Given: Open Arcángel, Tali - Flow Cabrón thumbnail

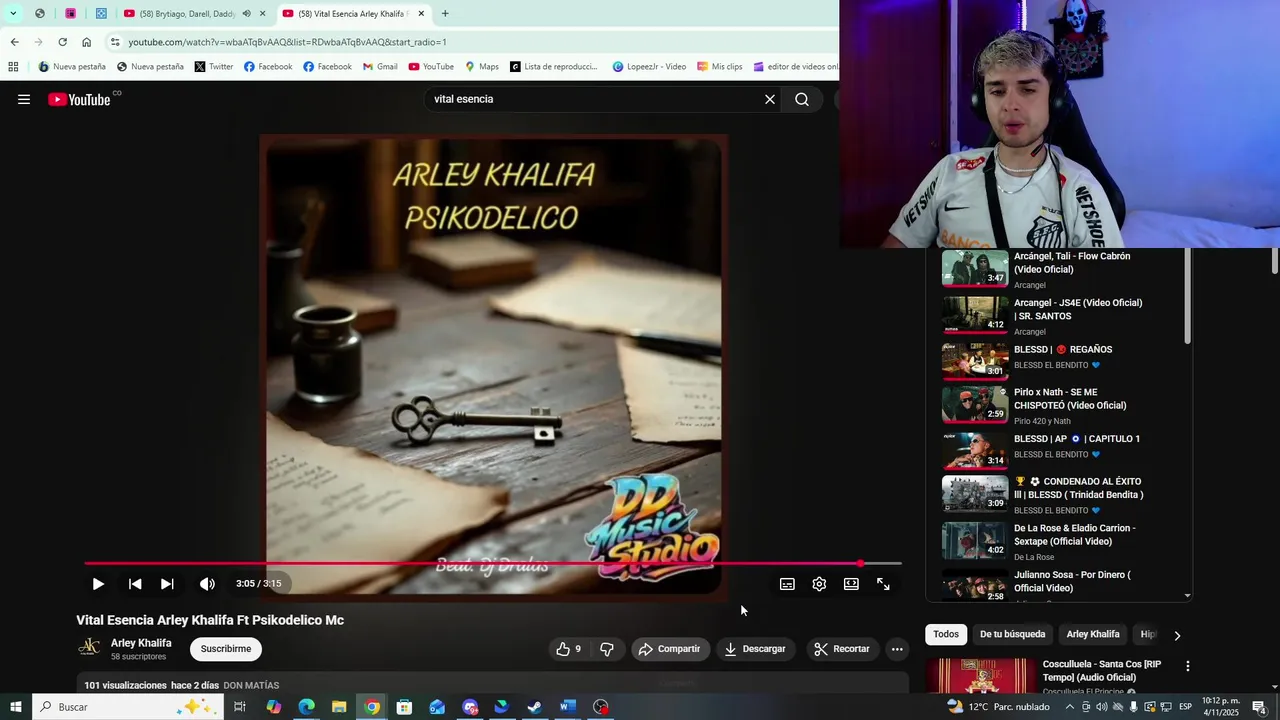Looking at the screenshot, I should click(975, 268).
